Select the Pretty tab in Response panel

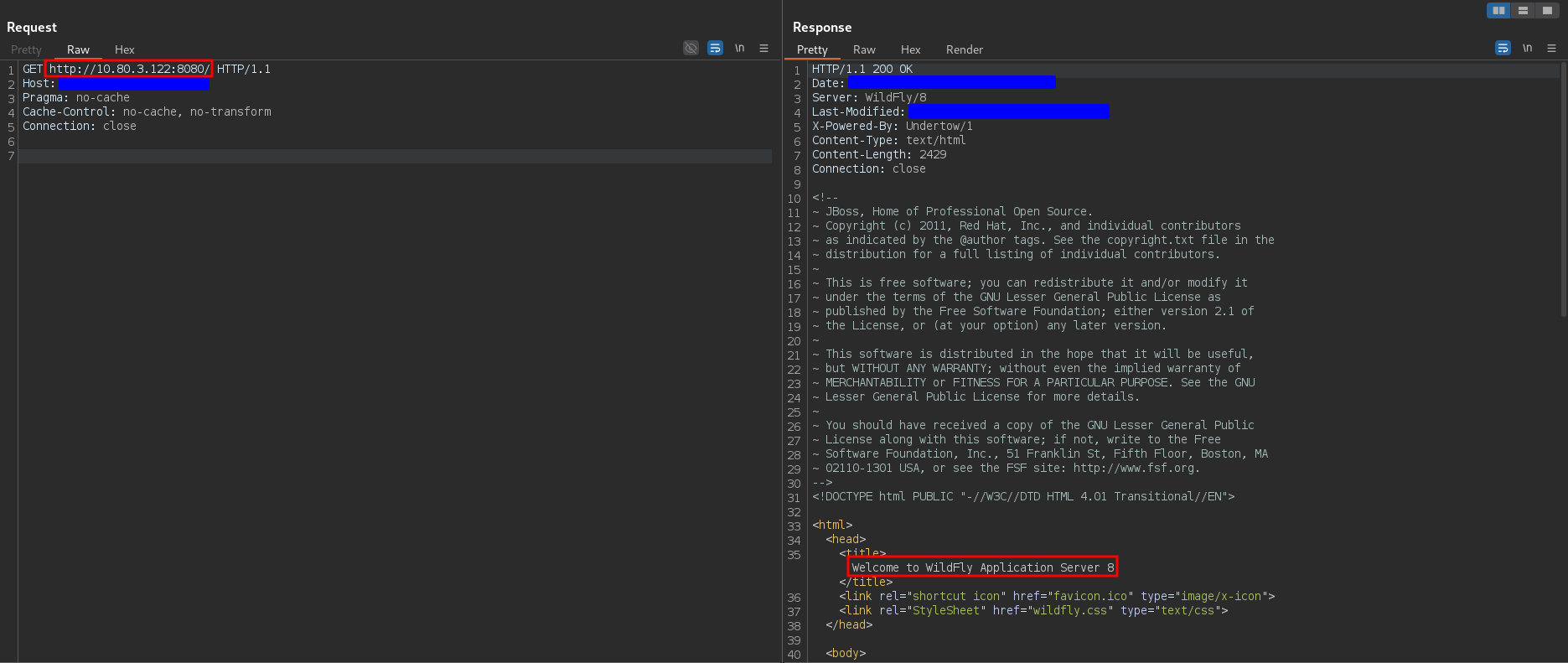point(812,49)
